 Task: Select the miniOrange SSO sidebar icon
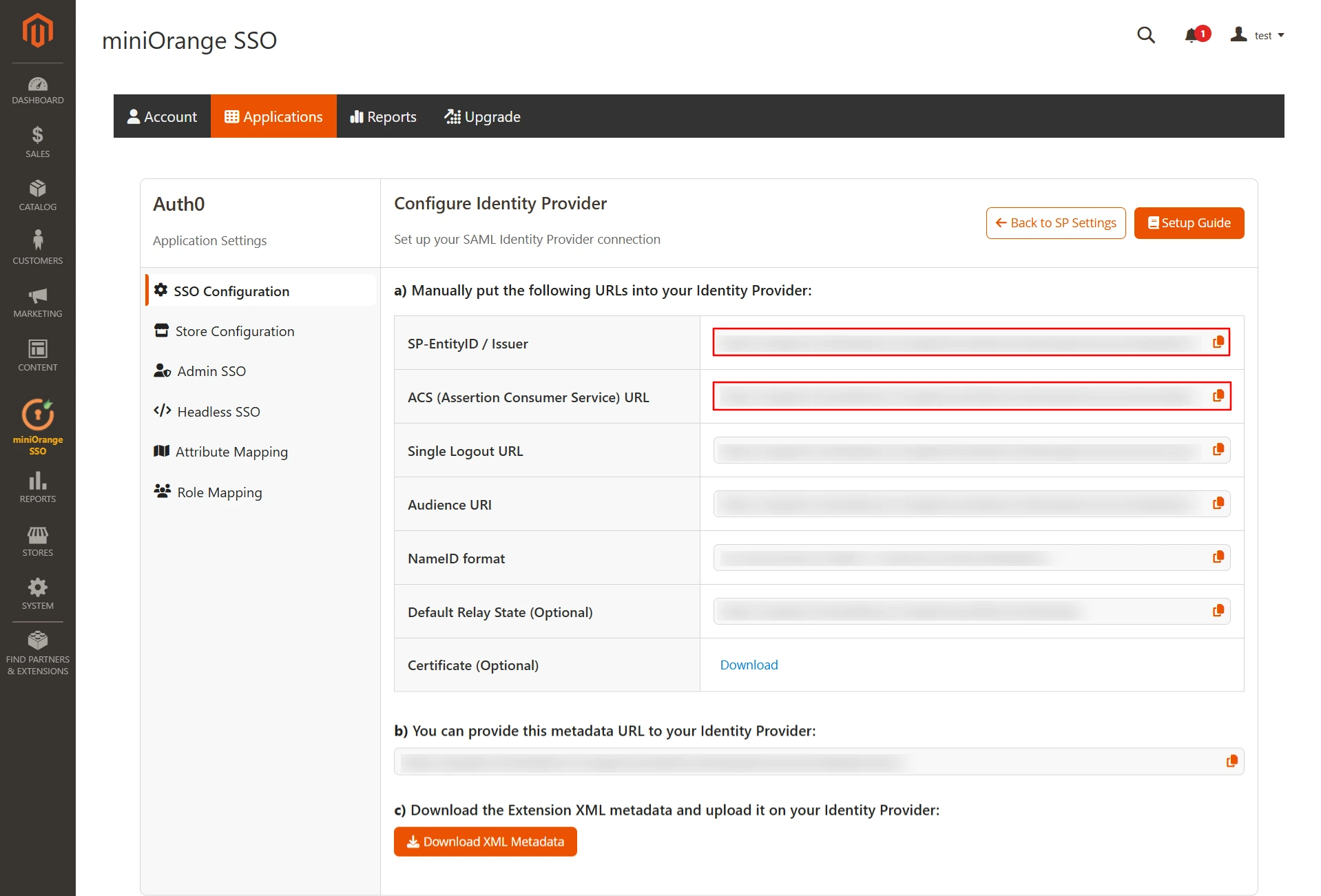coord(38,426)
